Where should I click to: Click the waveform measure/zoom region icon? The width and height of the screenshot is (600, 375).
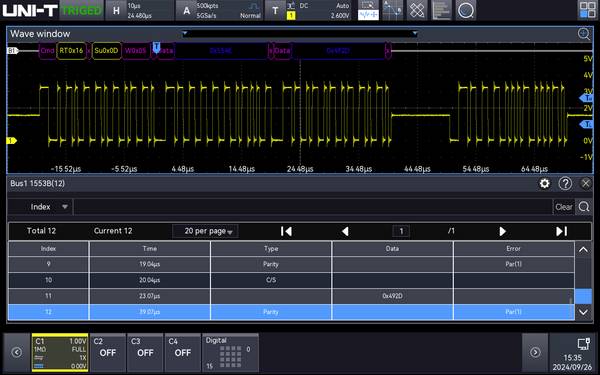click(368, 10)
